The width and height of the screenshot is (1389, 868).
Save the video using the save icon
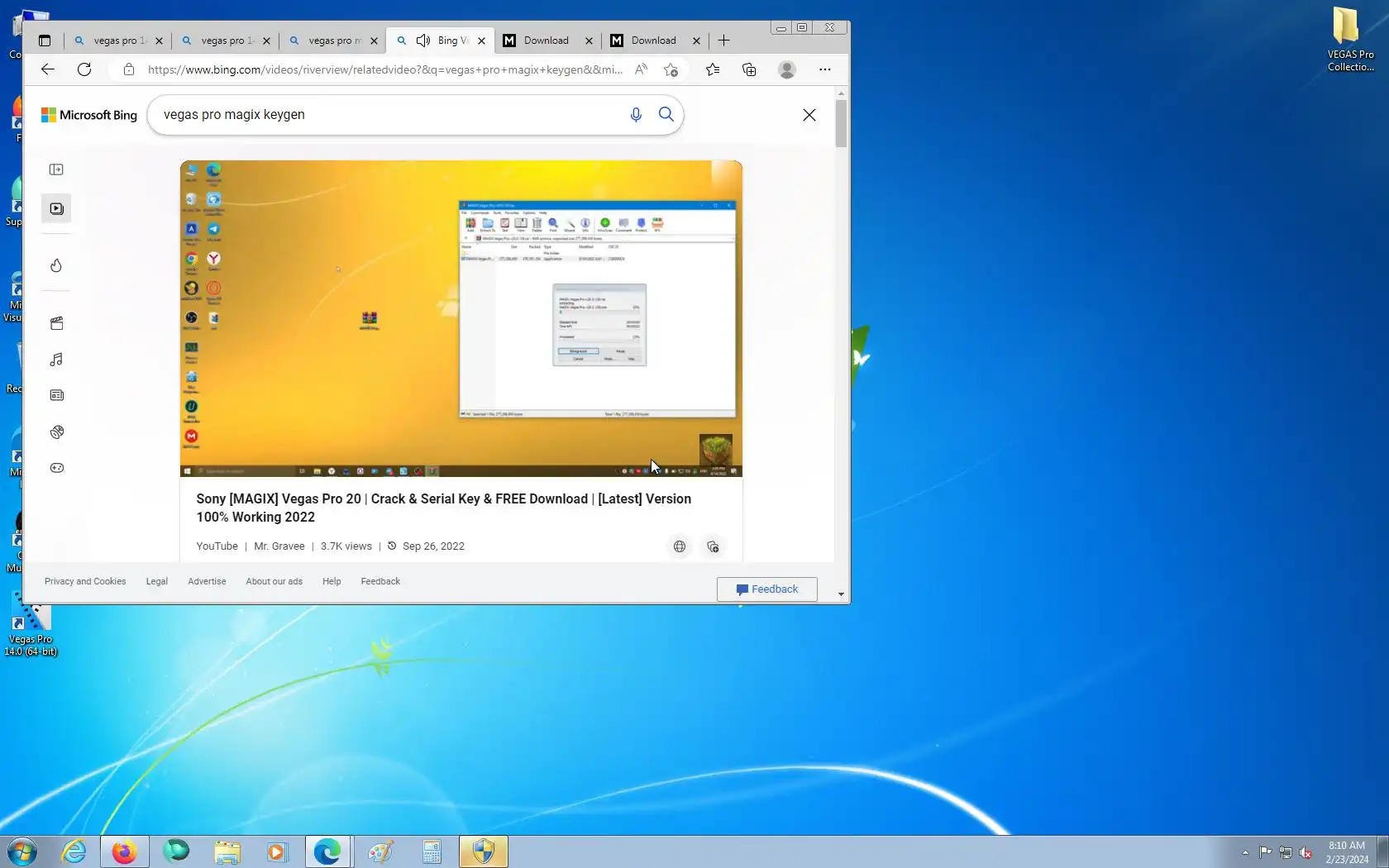point(713,546)
